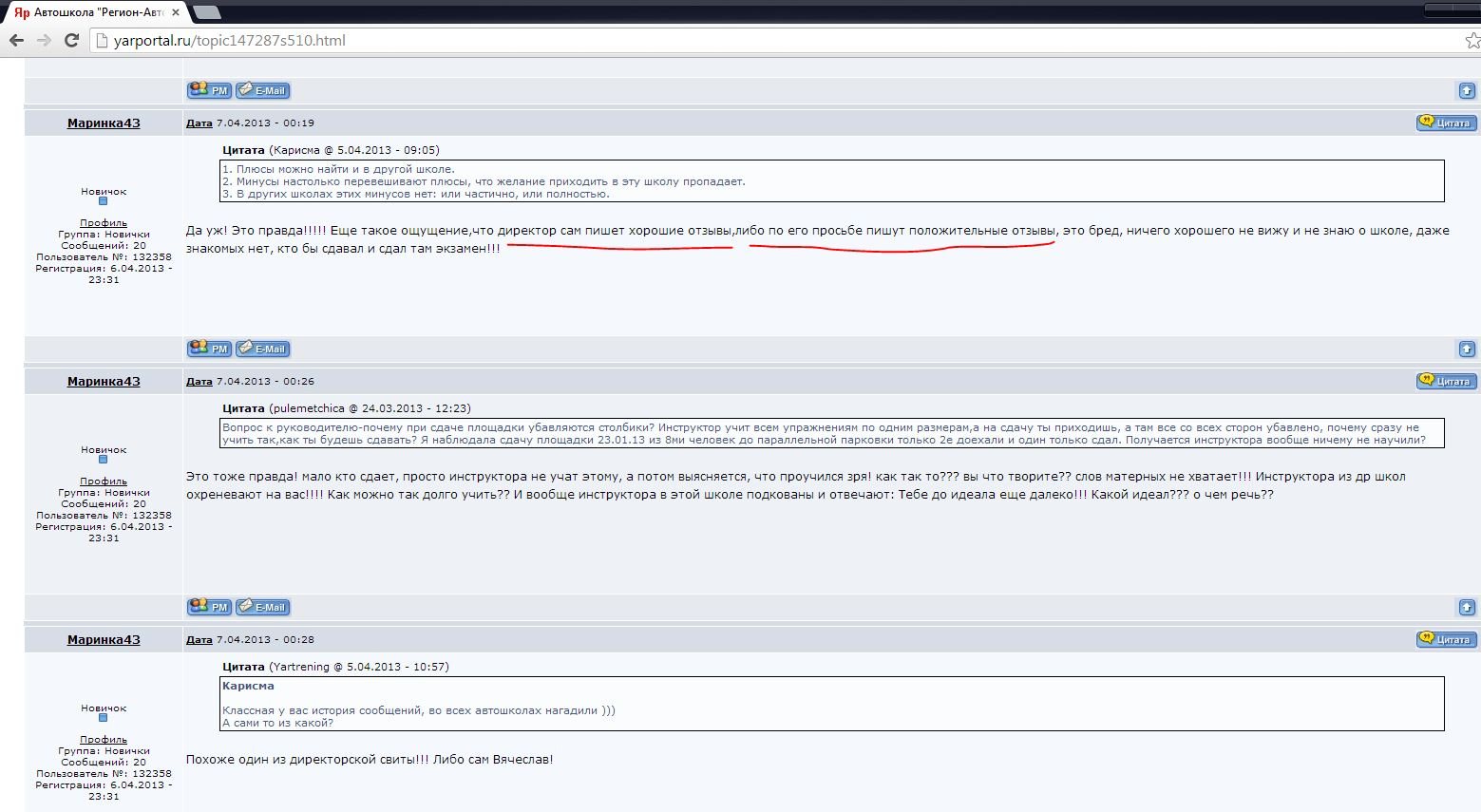This screenshot has width=1481, height=812.
Task: Click E-Mail button below the 00:19 post
Action: pos(263,349)
